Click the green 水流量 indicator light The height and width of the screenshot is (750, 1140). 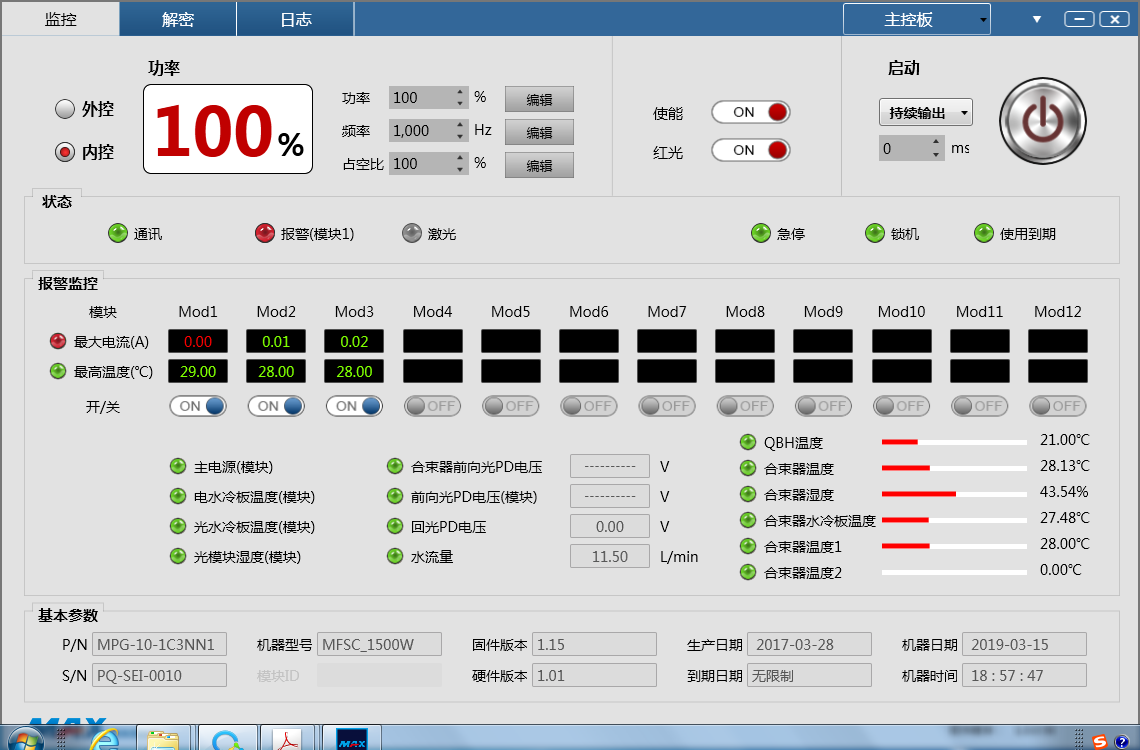(395, 556)
